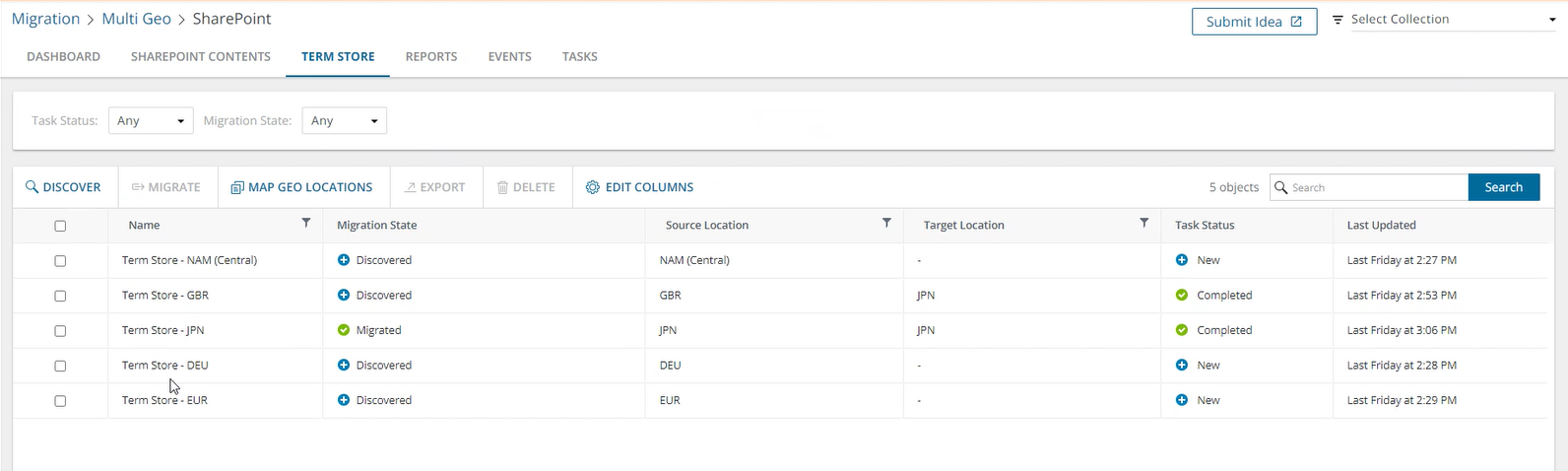The height and width of the screenshot is (471, 1568).
Task: Click the Last Updated column header
Action: (1381, 225)
